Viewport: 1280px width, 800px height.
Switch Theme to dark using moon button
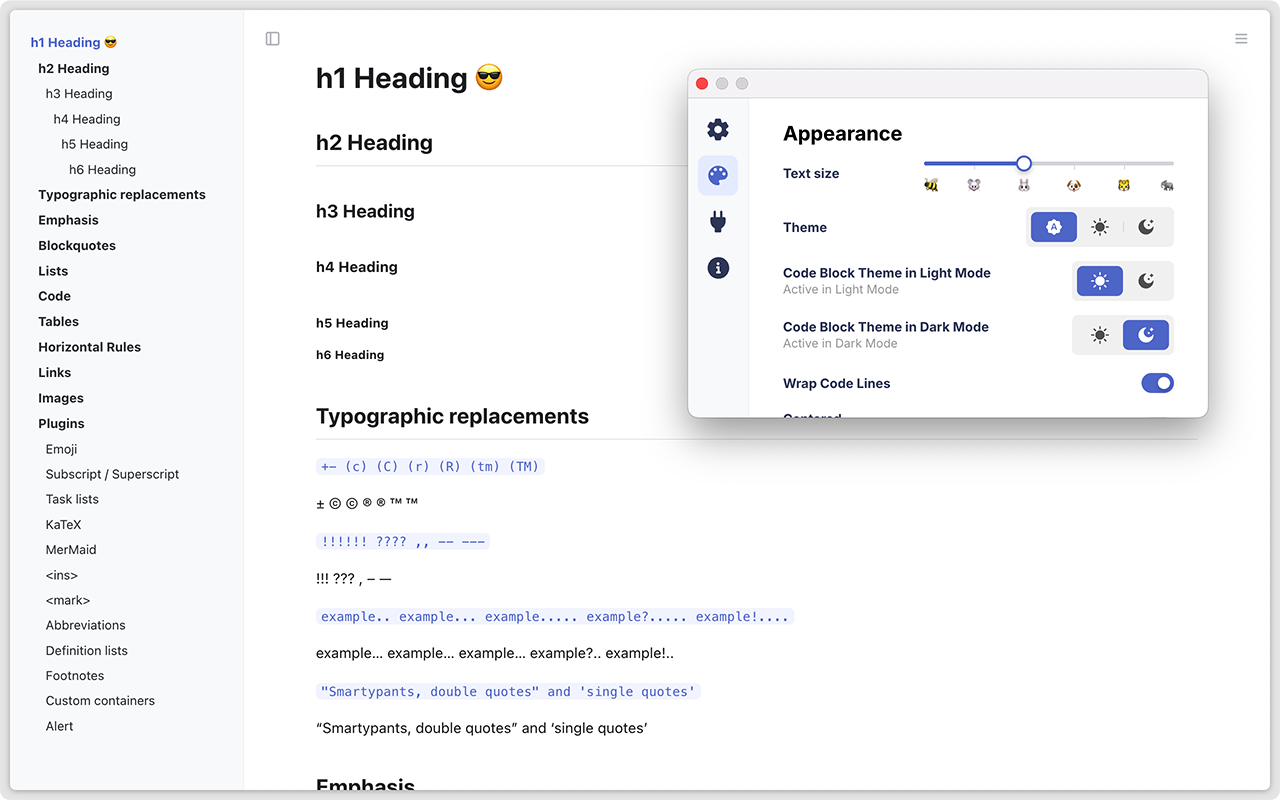coord(1145,227)
